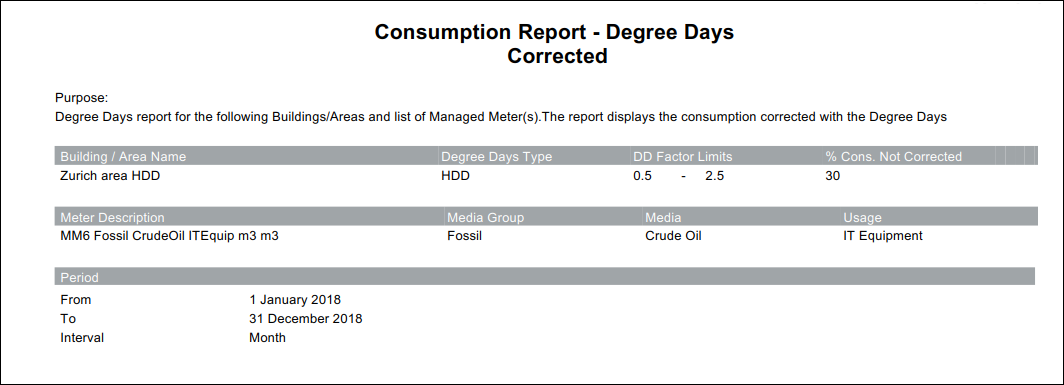Click the Period section header bar
Screen dimensions: 1064x385
click(545, 277)
